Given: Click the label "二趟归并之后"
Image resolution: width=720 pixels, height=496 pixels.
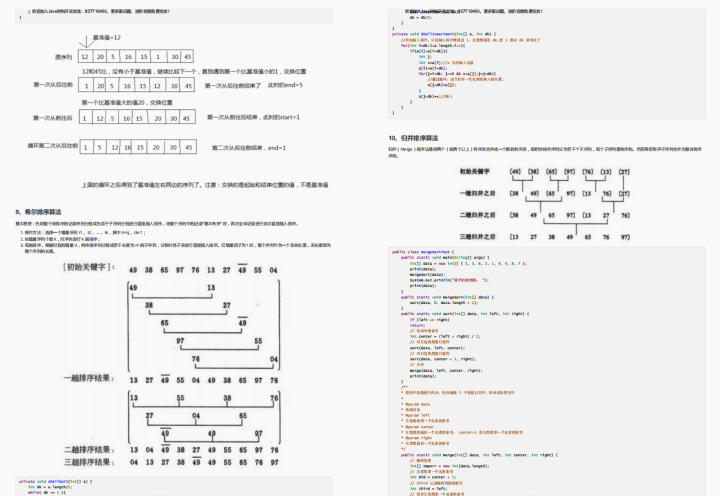Looking at the screenshot, I should 478,215.
